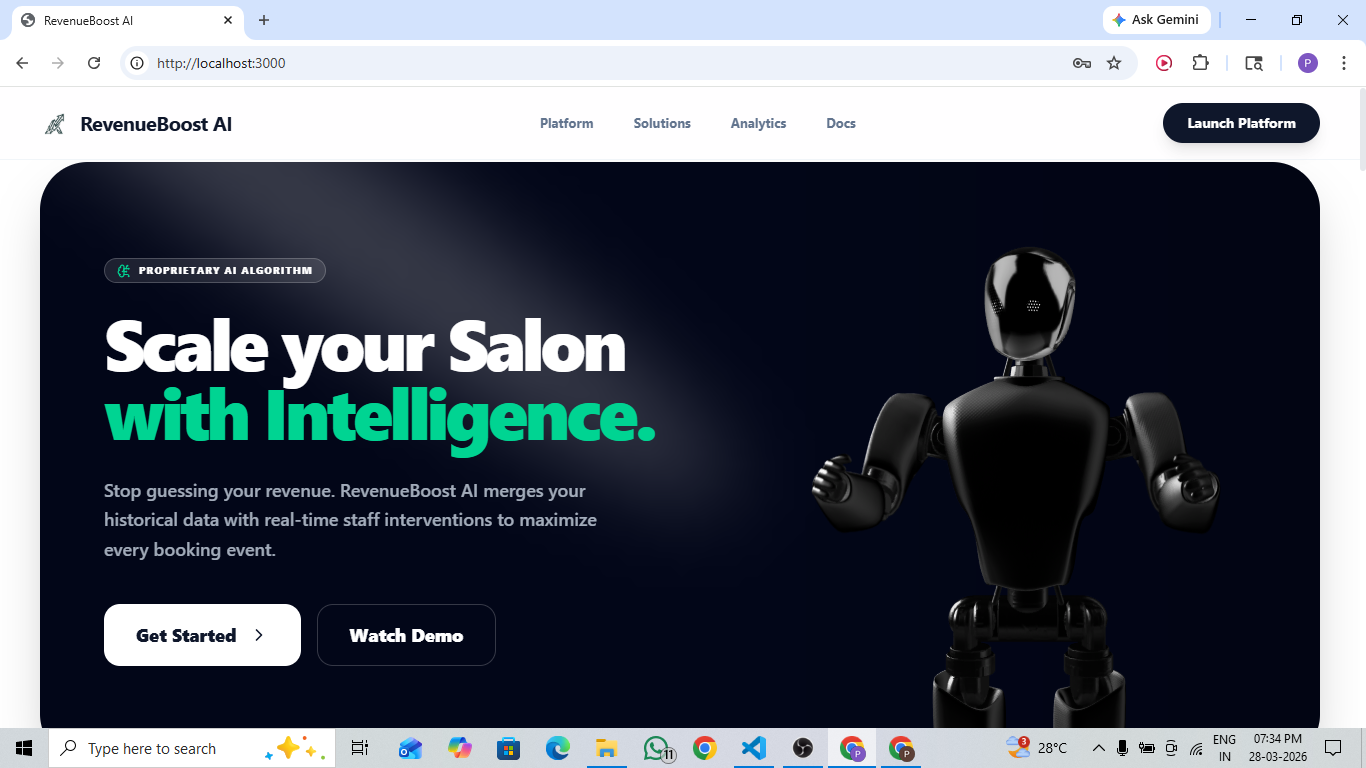Click the green 'with Intelligence.' text
This screenshot has height=768, width=1366.
(x=380, y=416)
